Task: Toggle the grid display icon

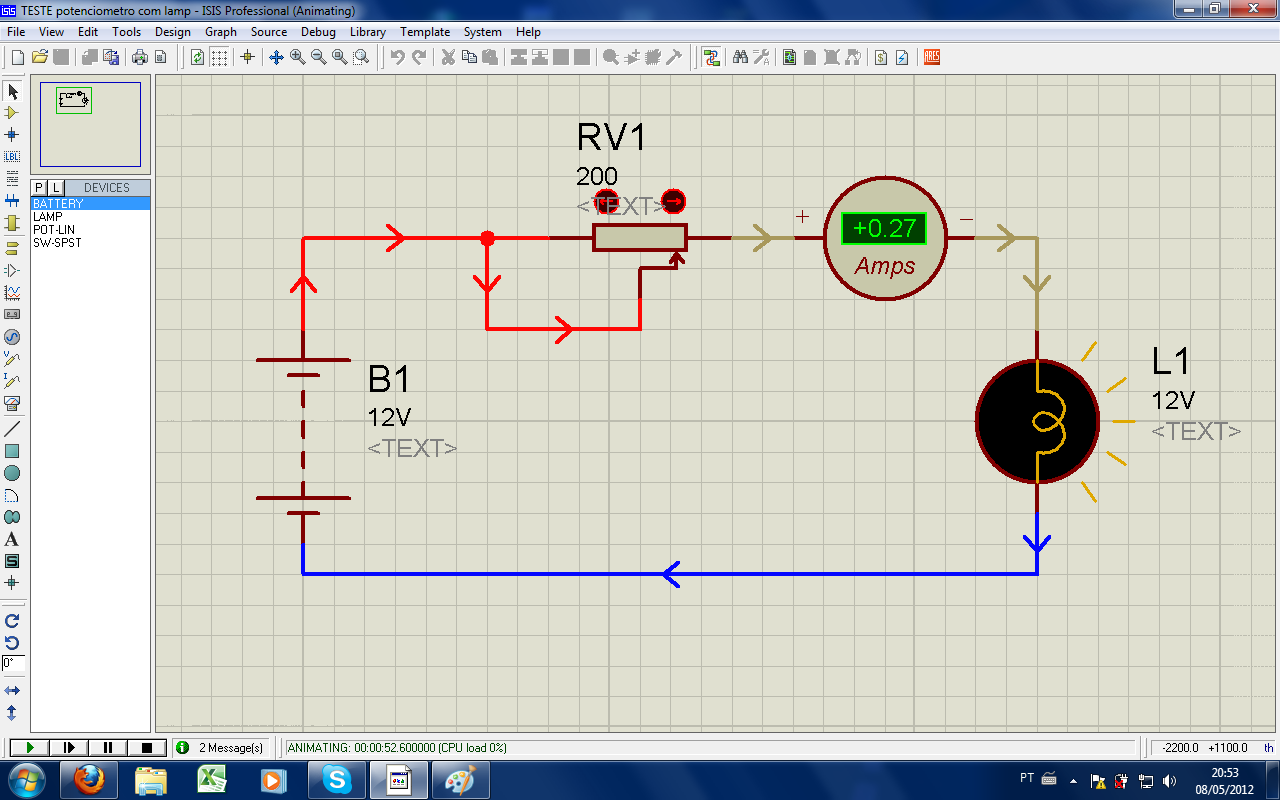Action: coord(219,58)
